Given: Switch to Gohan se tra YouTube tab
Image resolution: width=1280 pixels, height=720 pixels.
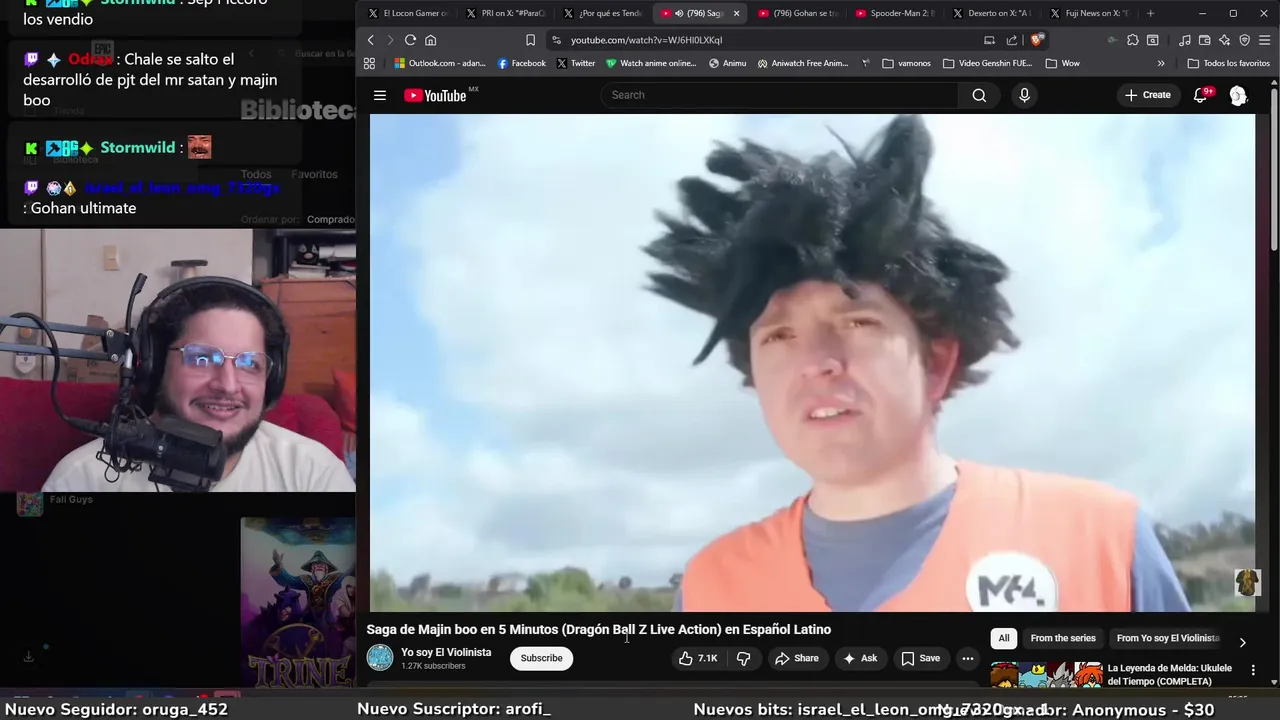Looking at the screenshot, I should pos(798,13).
